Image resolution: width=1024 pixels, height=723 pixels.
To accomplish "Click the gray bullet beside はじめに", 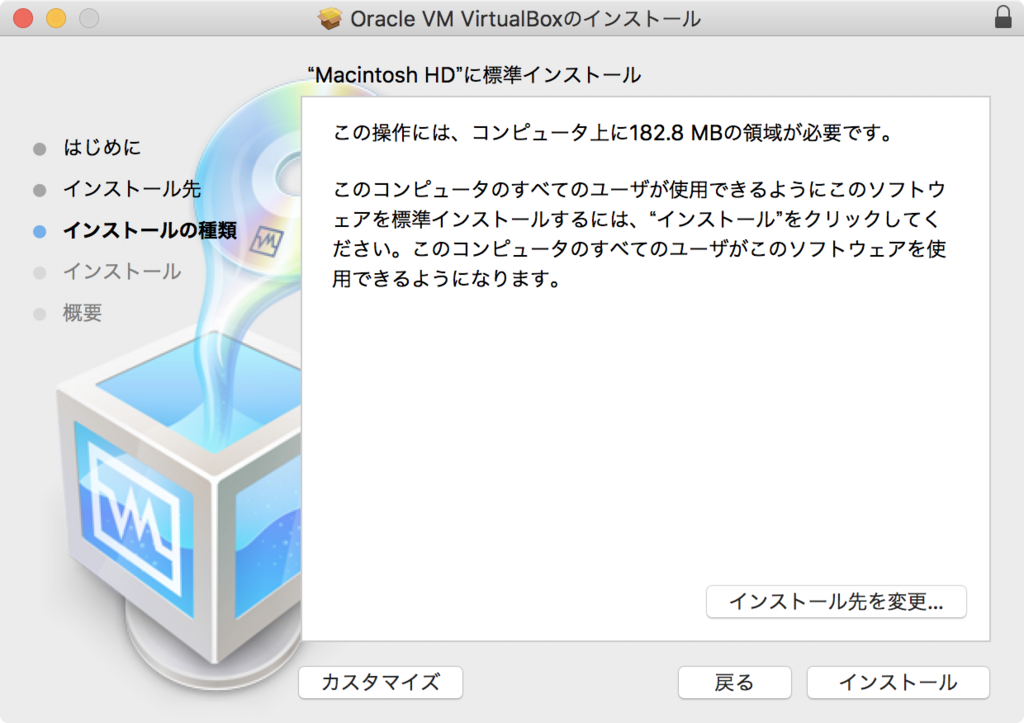I will 40,149.
